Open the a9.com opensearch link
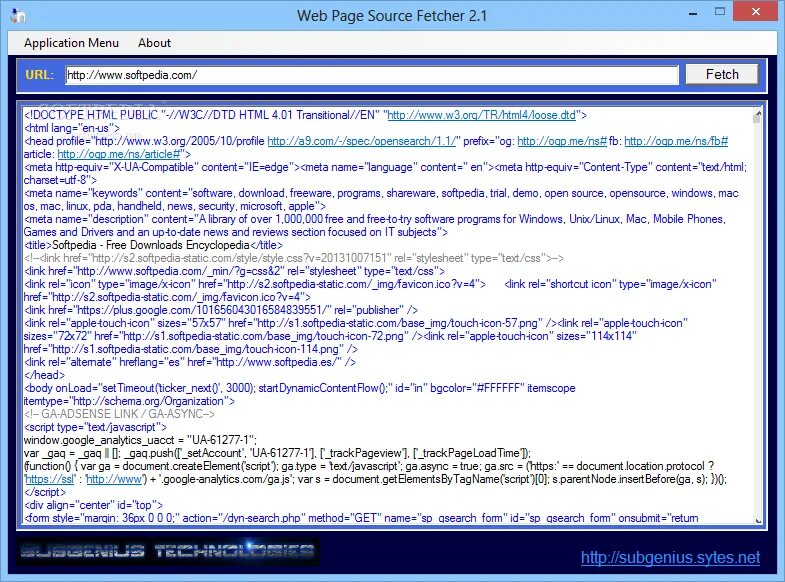Image resolution: width=785 pixels, height=582 pixels. (x=361, y=141)
